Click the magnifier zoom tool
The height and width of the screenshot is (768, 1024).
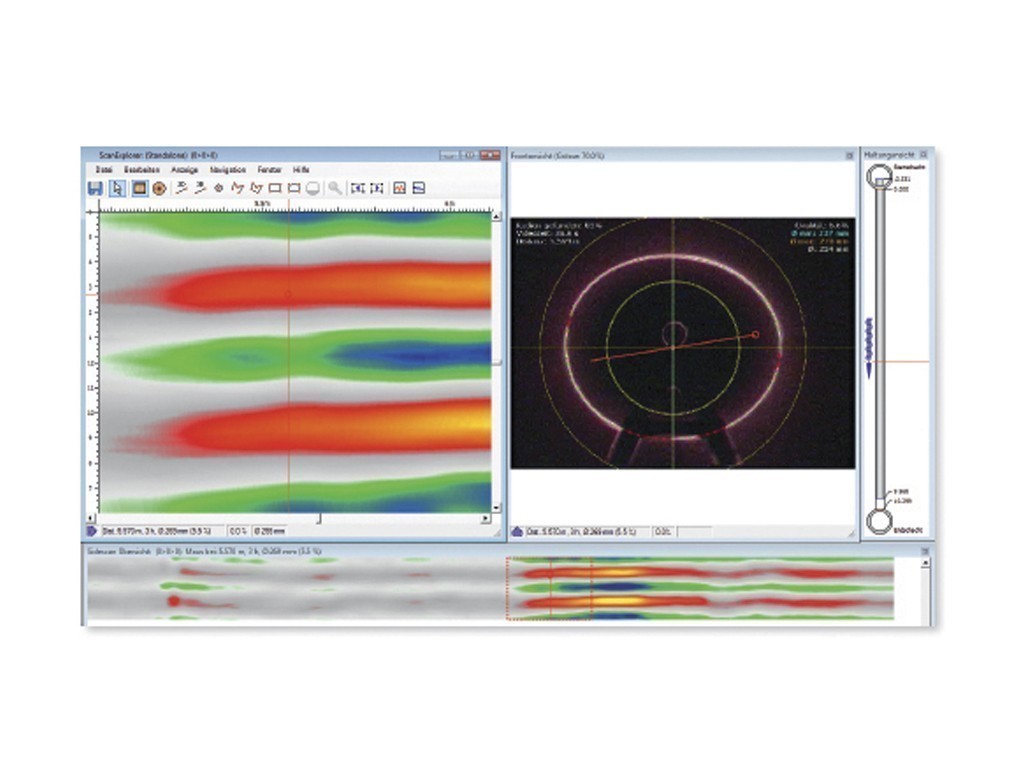[x=334, y=188]
